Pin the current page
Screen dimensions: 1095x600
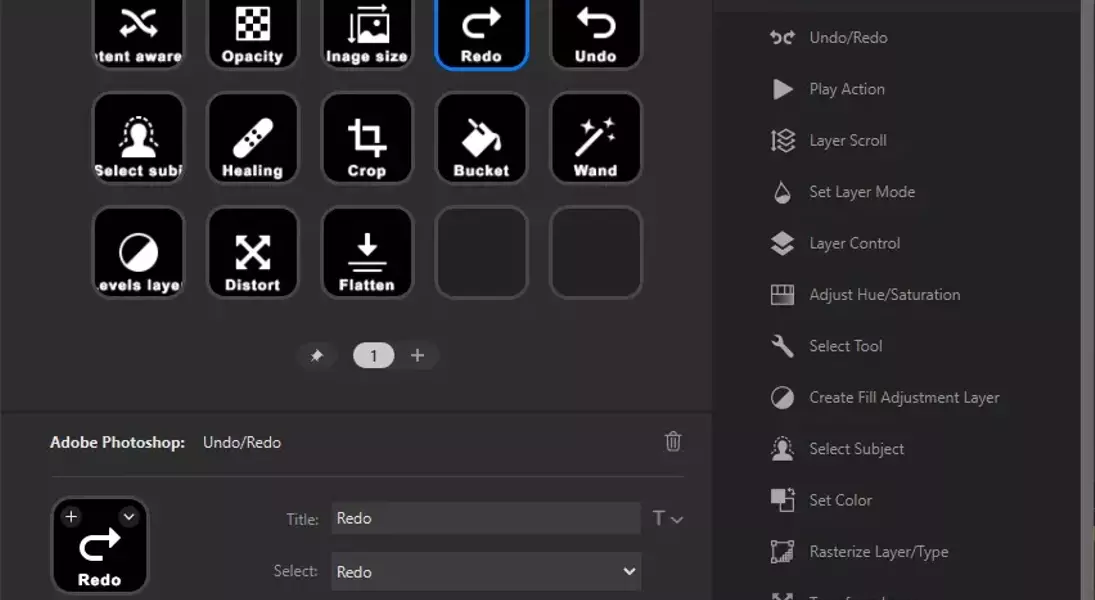(x=316, y=356)
